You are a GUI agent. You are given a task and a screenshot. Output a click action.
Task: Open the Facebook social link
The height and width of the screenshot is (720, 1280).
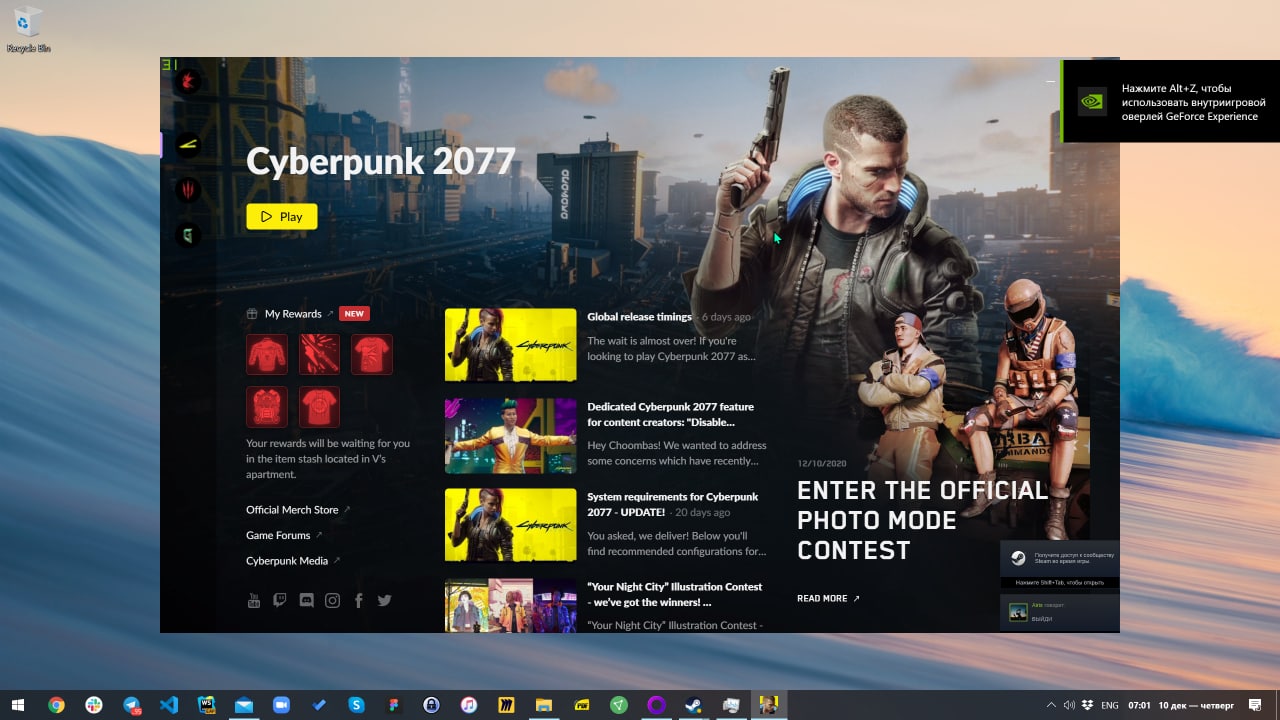point(358,601)
